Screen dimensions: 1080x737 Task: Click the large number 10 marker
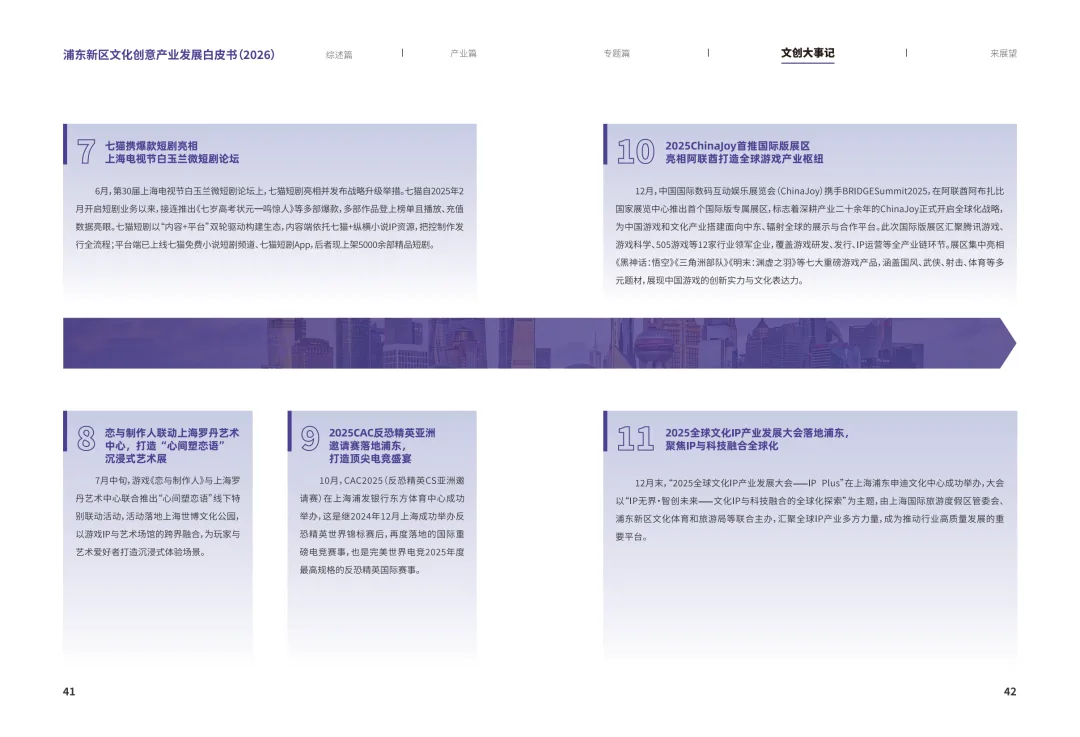[635, 151]
